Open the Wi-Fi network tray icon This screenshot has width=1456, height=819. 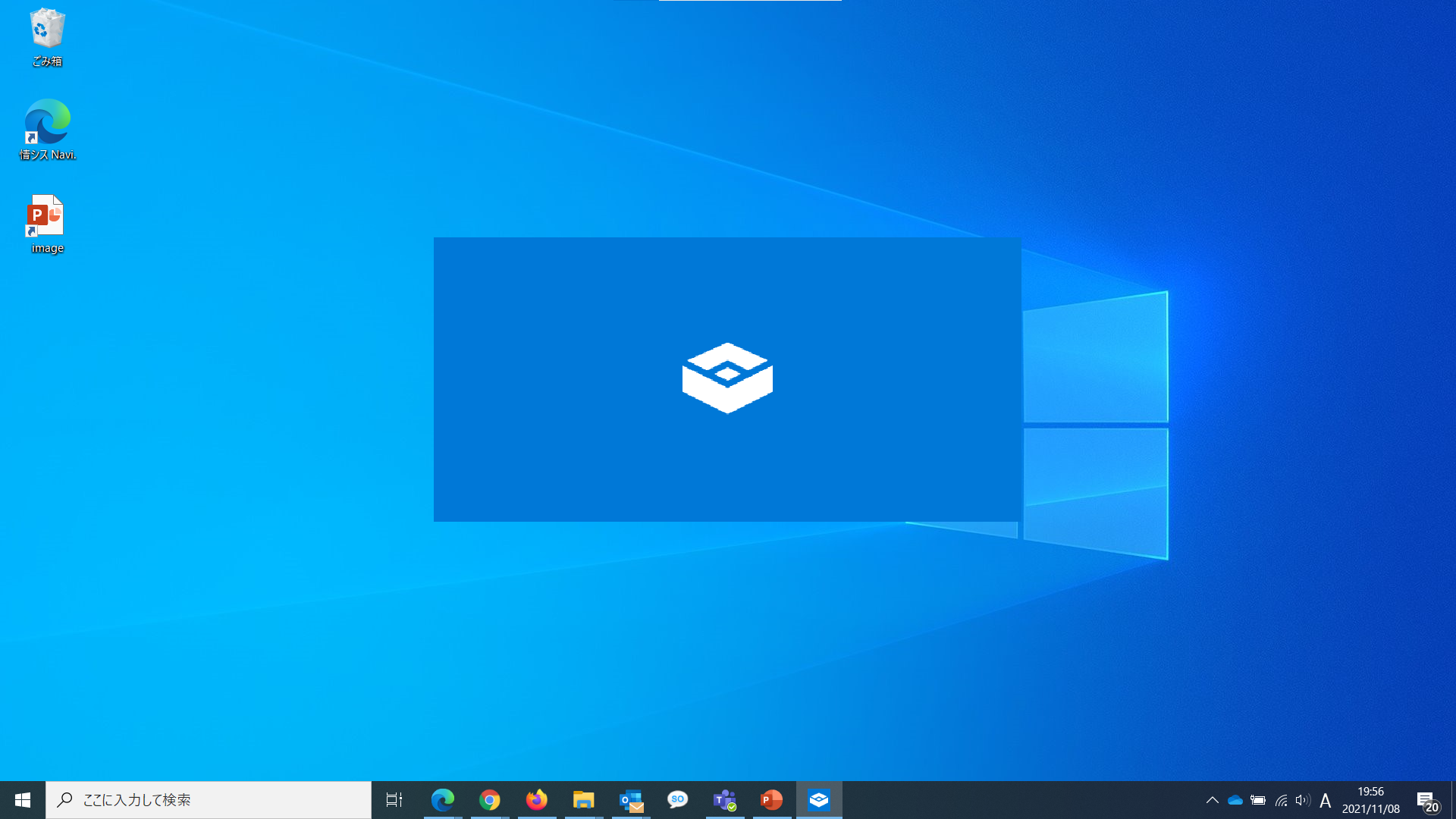[x=1281, y=800]
